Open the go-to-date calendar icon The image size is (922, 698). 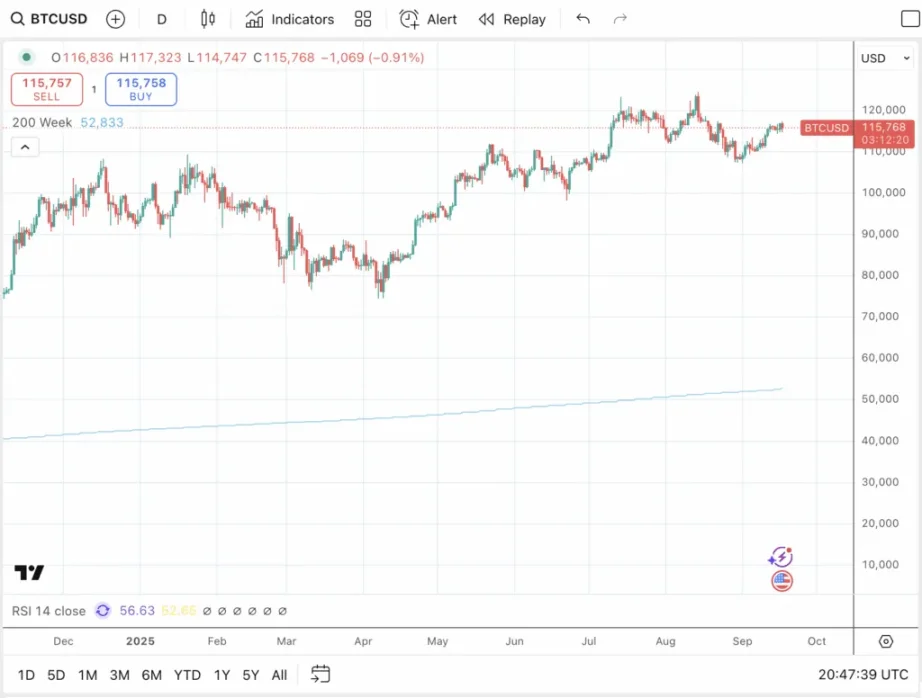320,675
